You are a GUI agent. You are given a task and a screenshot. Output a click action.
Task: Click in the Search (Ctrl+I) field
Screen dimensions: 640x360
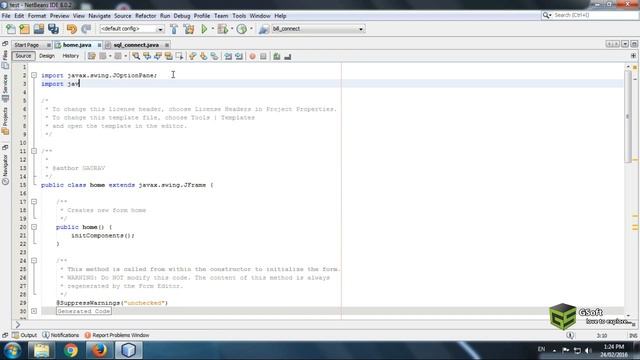click(594, 15)
